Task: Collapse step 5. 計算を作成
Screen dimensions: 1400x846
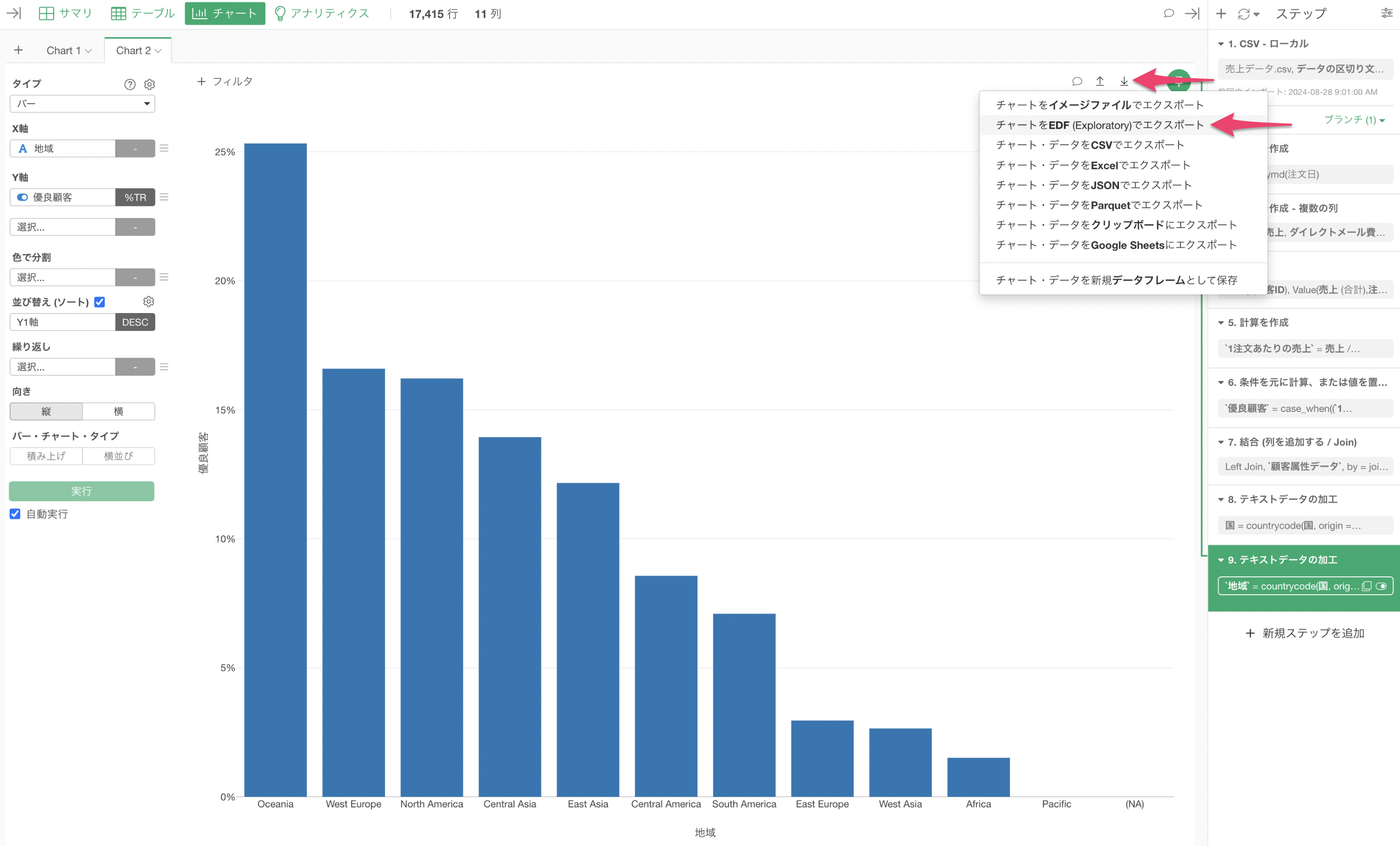Action: coord(1221,322)
